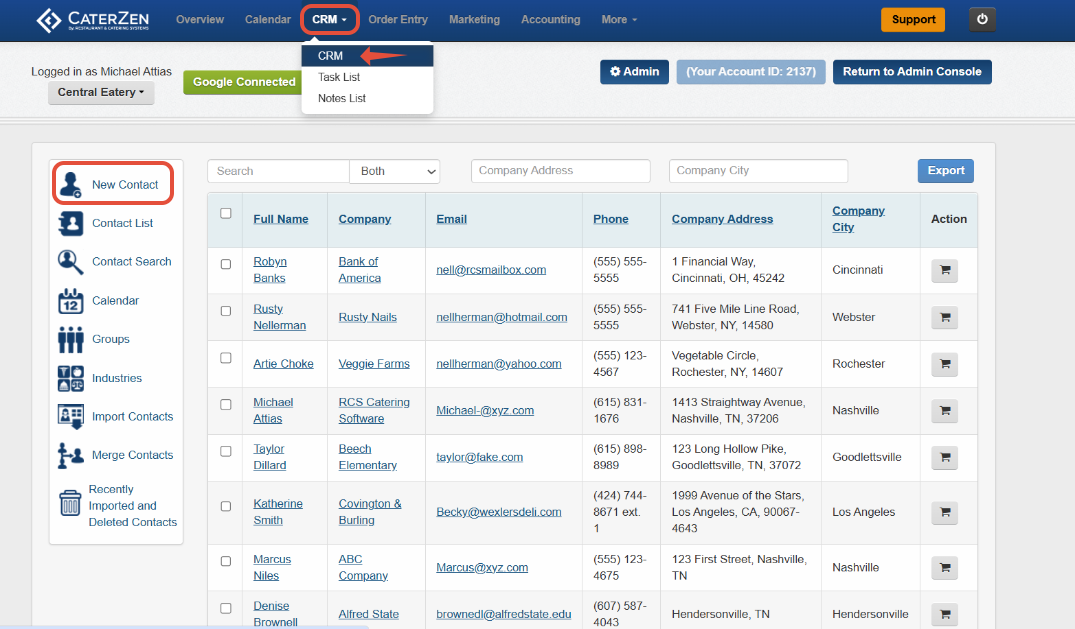Click the Google Connected button

[243, 82]
